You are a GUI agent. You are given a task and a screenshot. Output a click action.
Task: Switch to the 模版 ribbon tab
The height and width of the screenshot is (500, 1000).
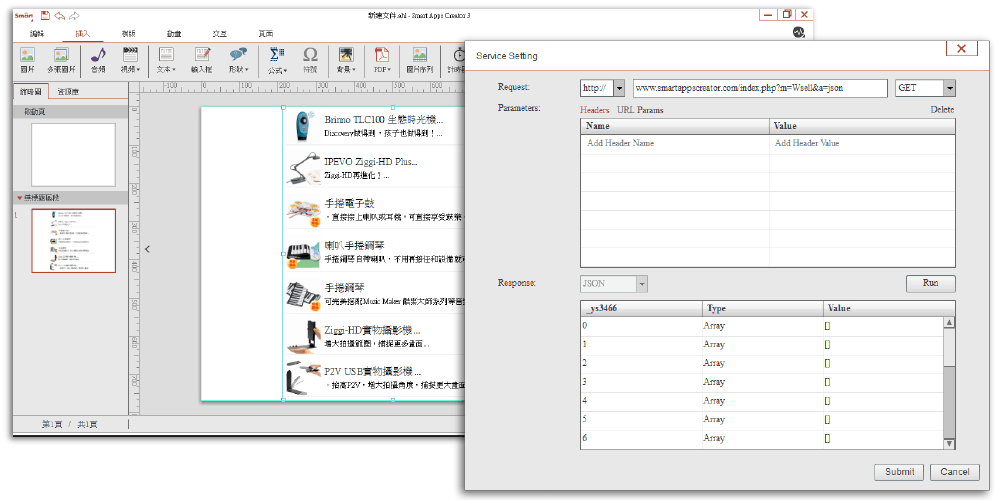click(x=128, y=34)
